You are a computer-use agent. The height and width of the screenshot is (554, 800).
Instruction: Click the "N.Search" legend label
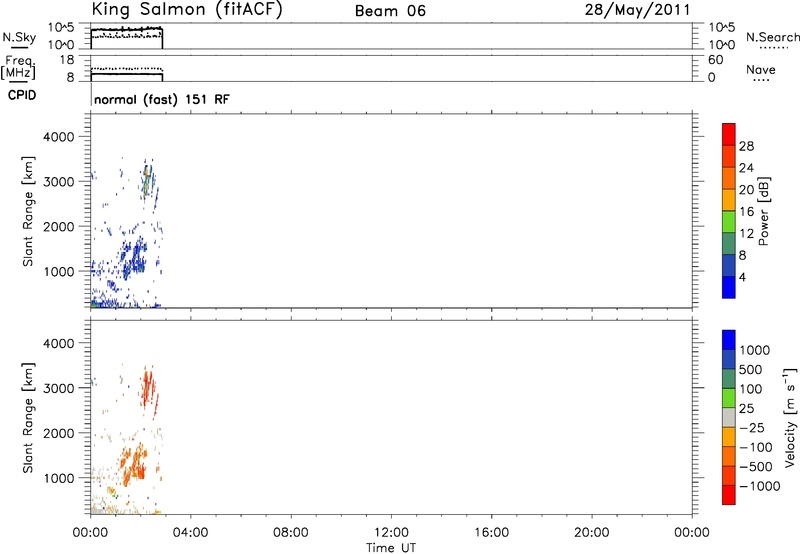[x=772, y=37]
